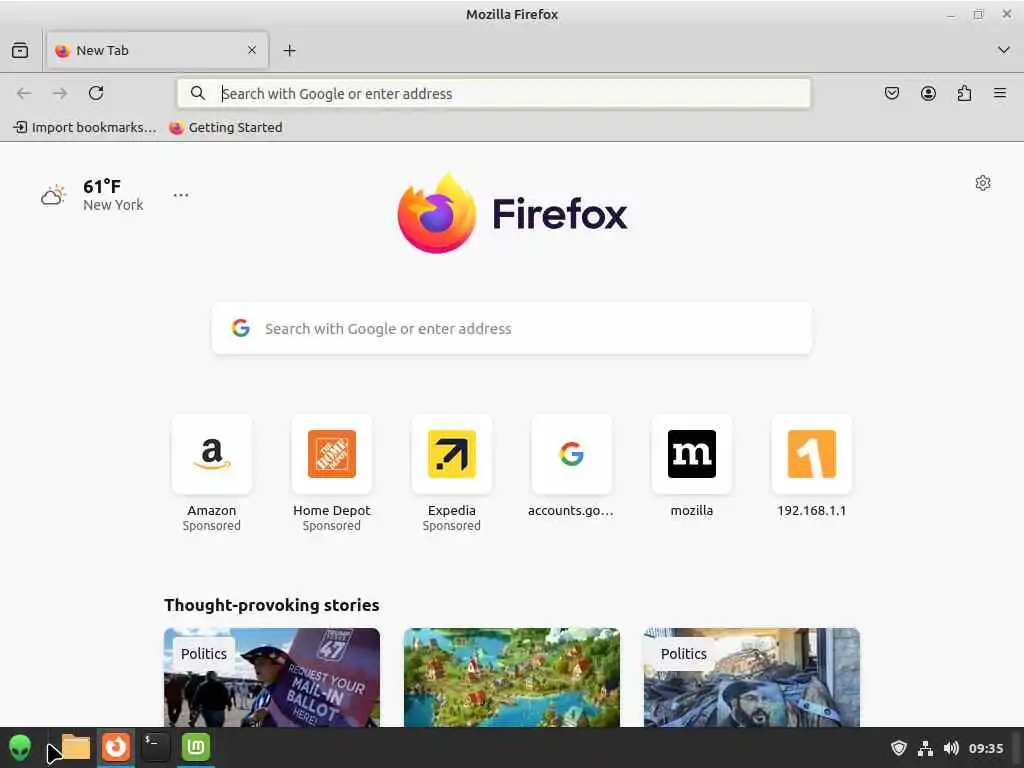
Task: Launch the terminal from taskbar
Action: [x=156, y=747]
